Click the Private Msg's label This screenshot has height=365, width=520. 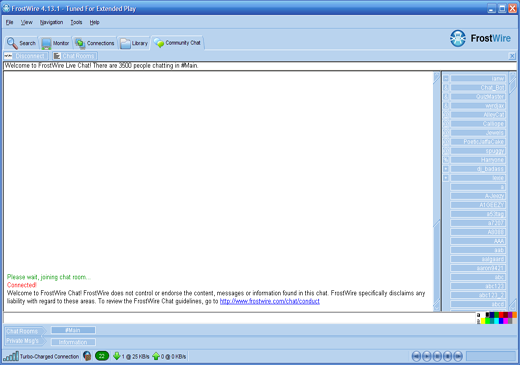click(22, 341)
